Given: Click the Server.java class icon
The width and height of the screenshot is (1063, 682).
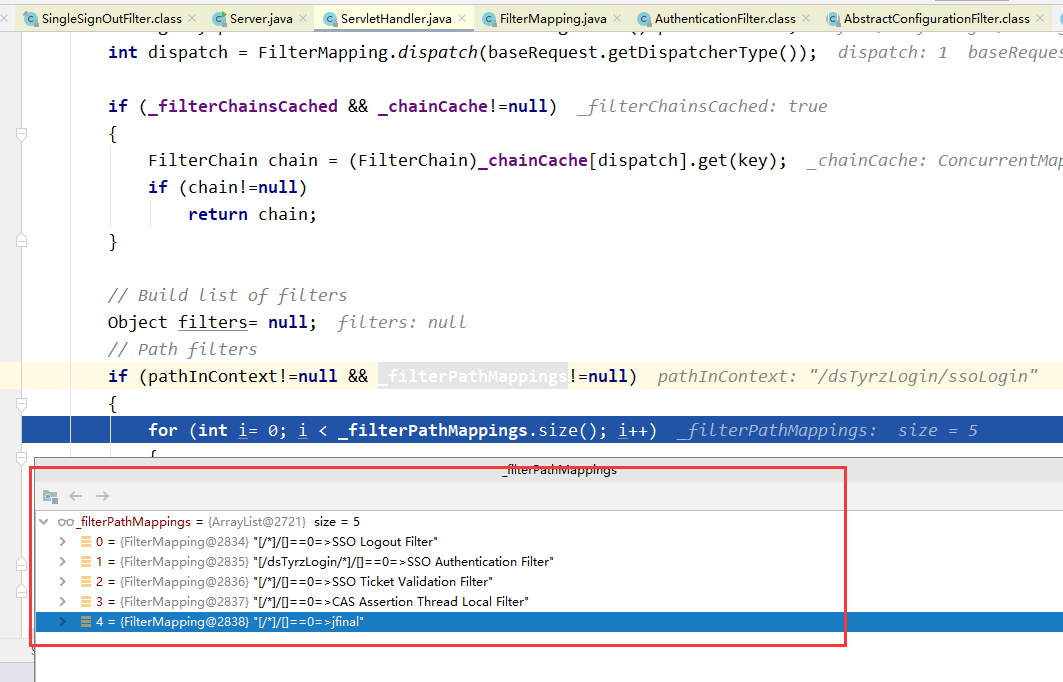Looking at the screenshot, I should (219, 19).
